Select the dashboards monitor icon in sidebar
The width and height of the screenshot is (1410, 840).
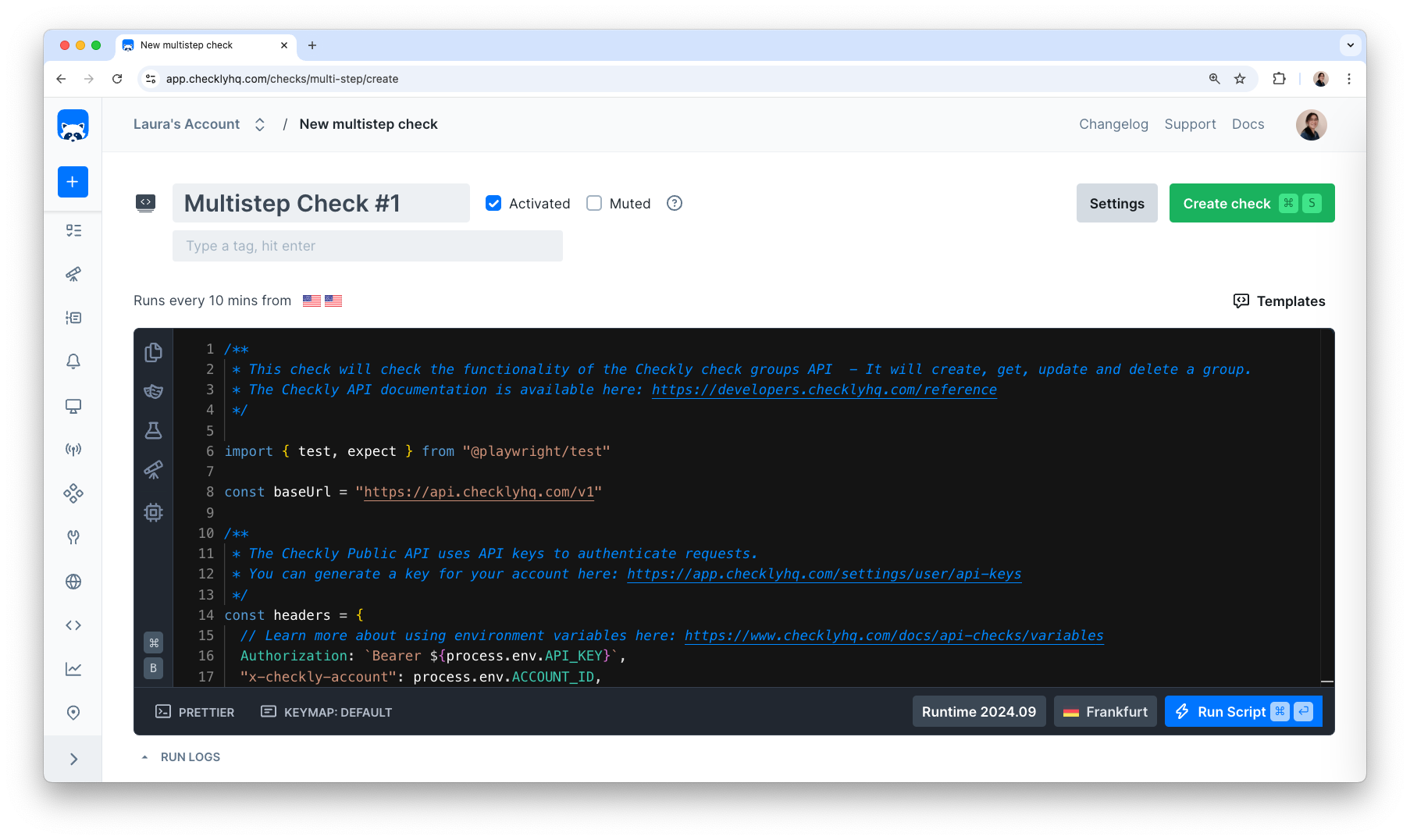coord(73,406)
